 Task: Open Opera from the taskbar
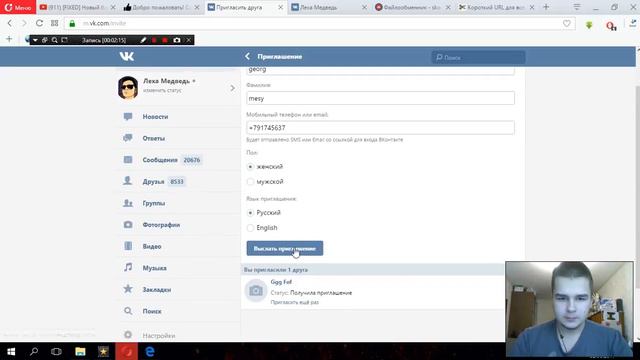[127, 351]
